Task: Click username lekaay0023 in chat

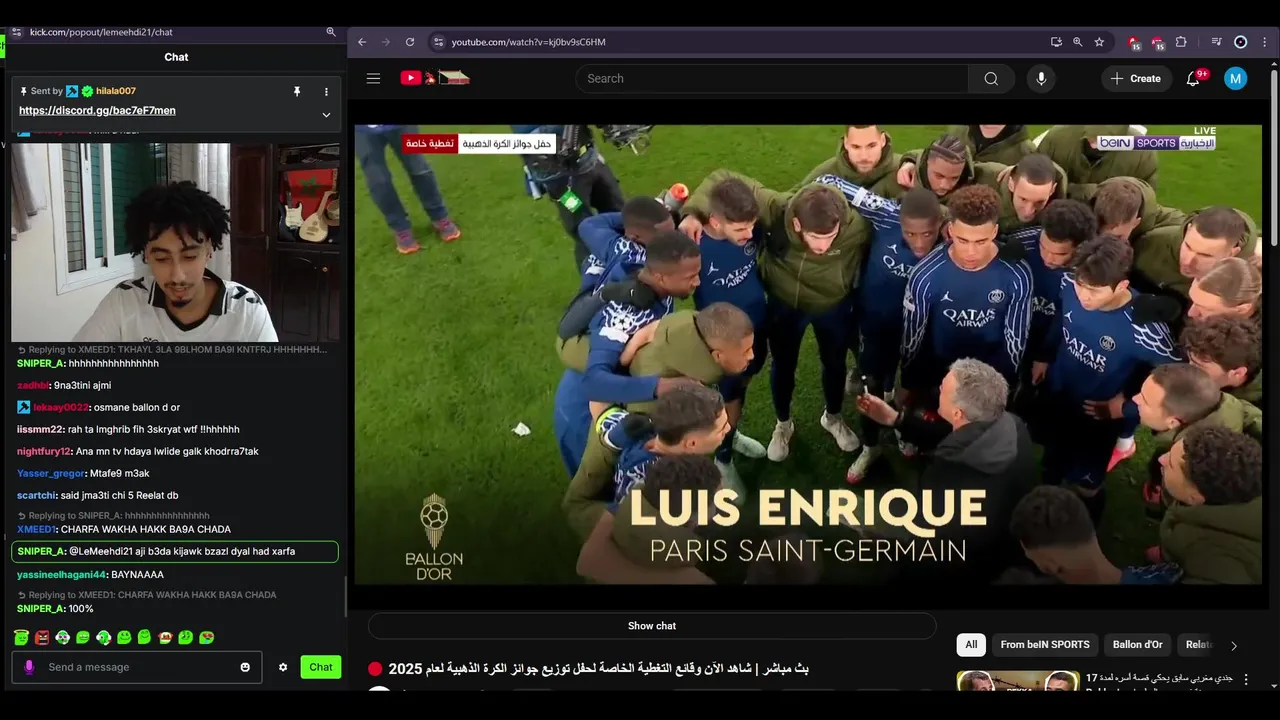Action: tap(61, 407)
